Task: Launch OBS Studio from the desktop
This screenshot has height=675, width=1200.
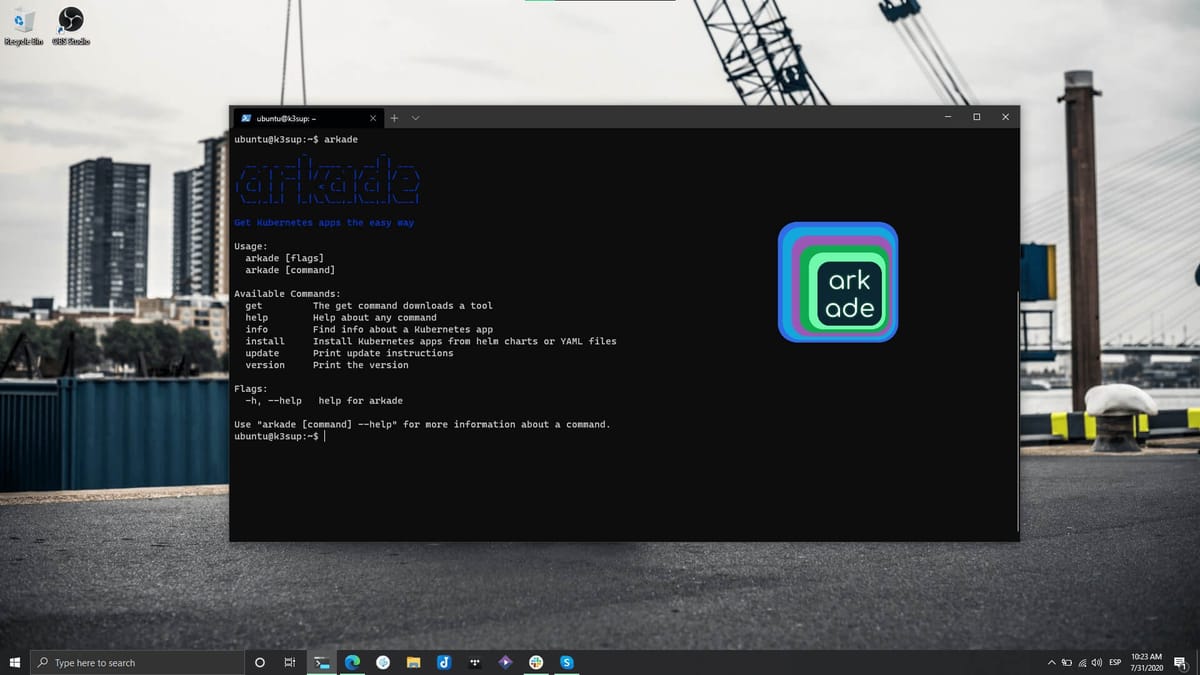Action: coord(71,27)
